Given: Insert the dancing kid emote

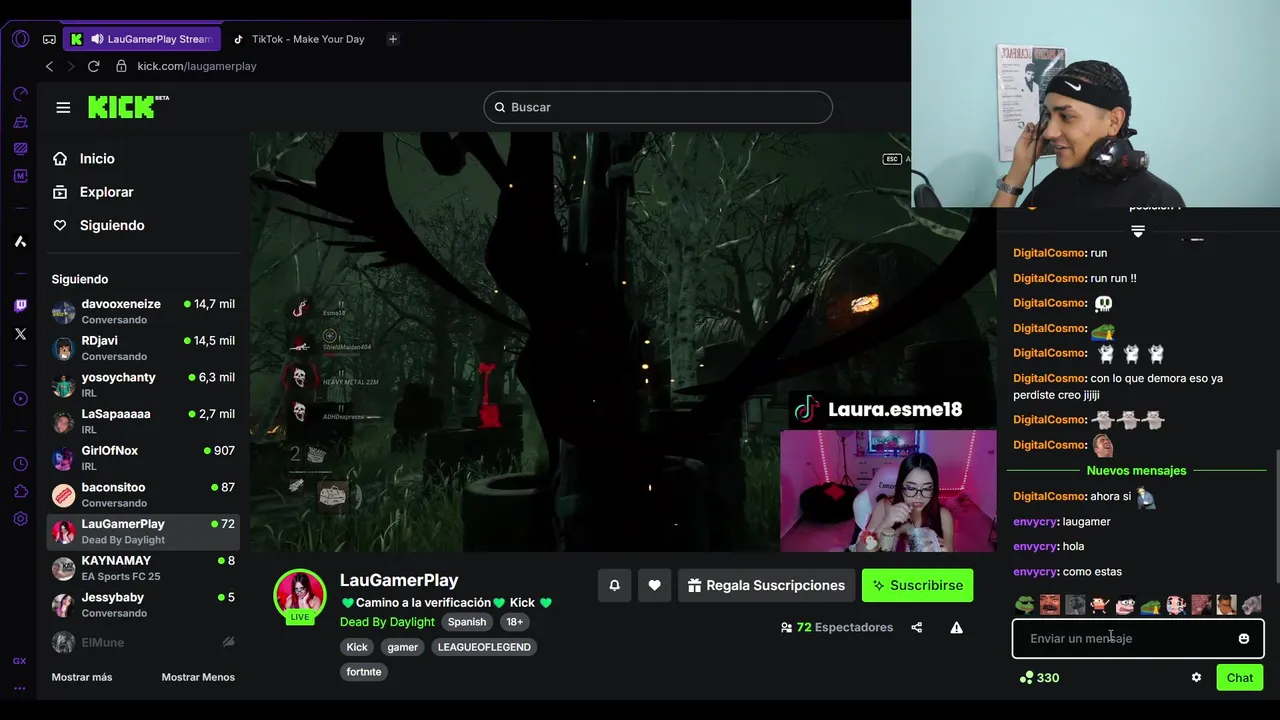Looking at the screenshot, I should 1100,604.
